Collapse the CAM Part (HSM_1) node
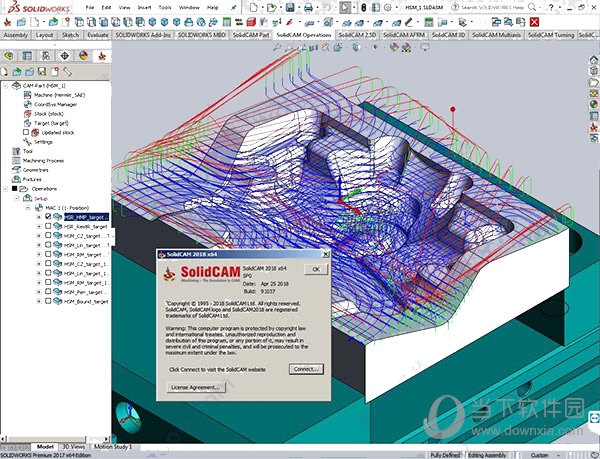 [x=7, y=86]
